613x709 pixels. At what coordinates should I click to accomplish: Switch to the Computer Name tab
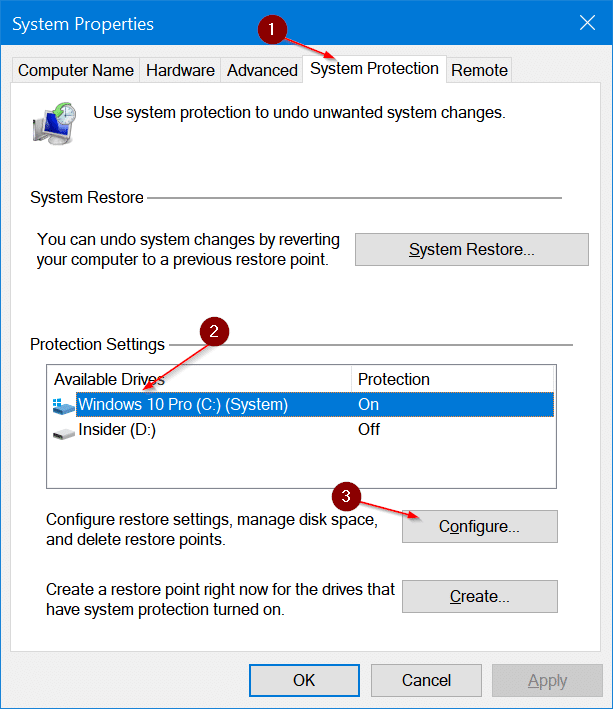[76, 70]
